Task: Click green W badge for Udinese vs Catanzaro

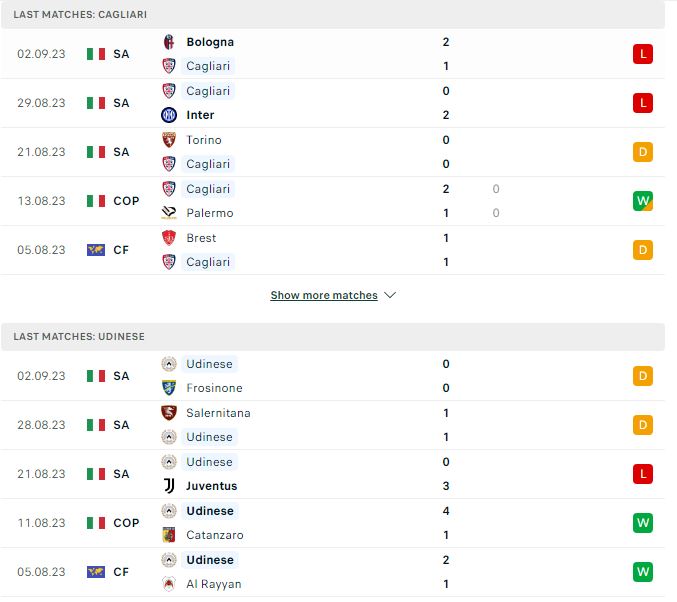Action: [642, 523]
